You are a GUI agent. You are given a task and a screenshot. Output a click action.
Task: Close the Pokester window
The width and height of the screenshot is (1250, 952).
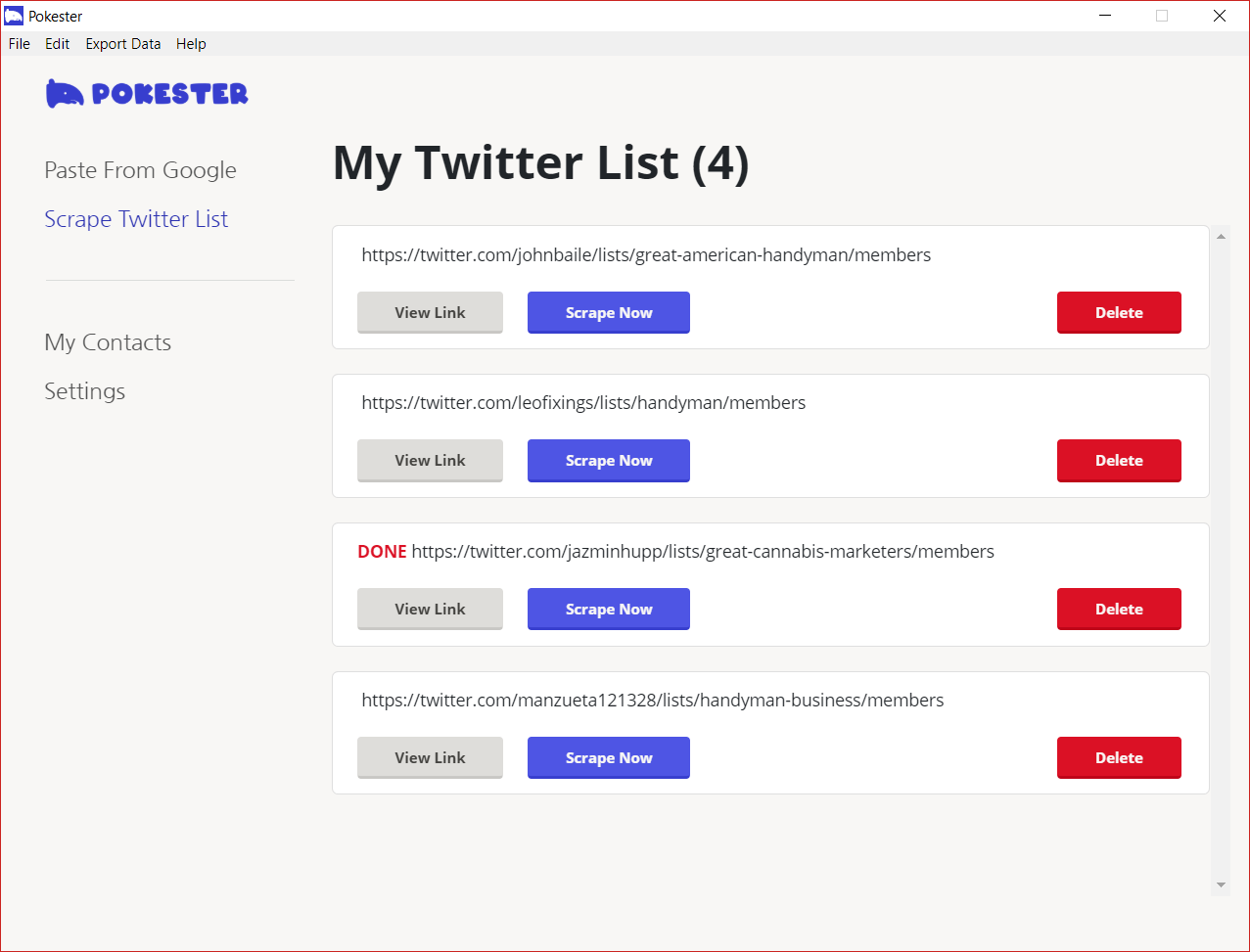coord(1219,16)
